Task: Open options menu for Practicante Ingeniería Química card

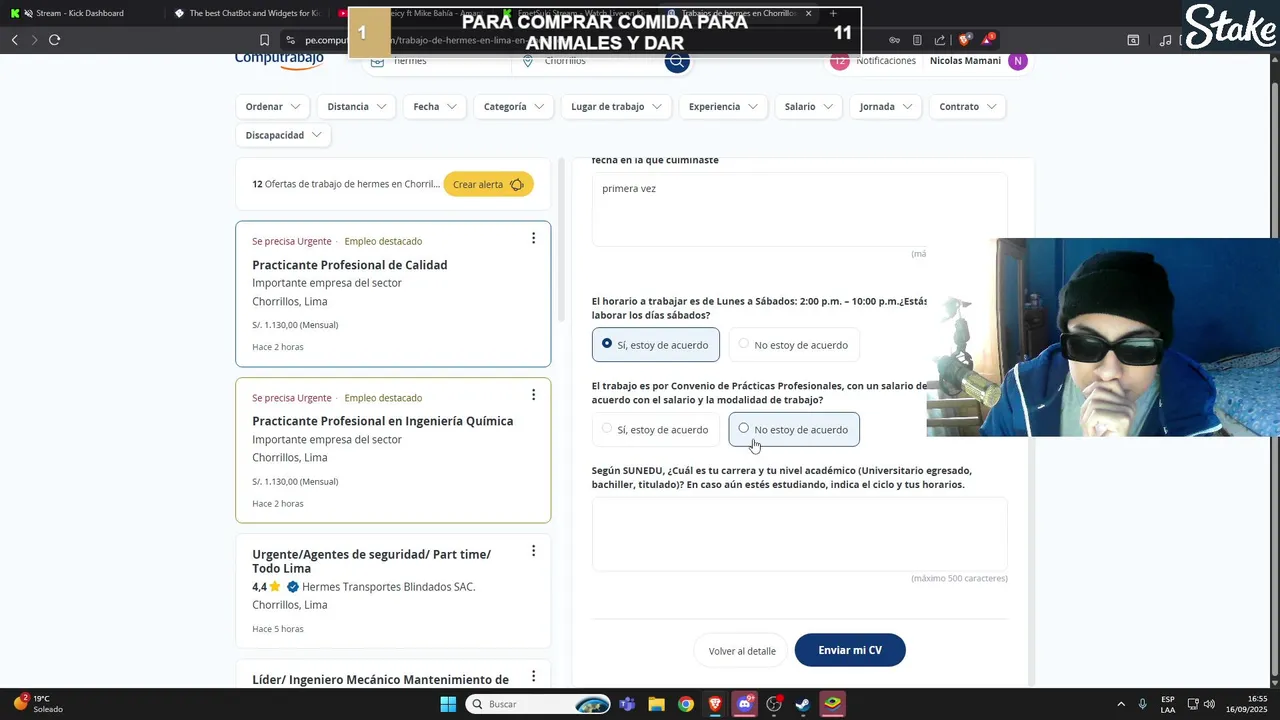Action: pos(533,394)
